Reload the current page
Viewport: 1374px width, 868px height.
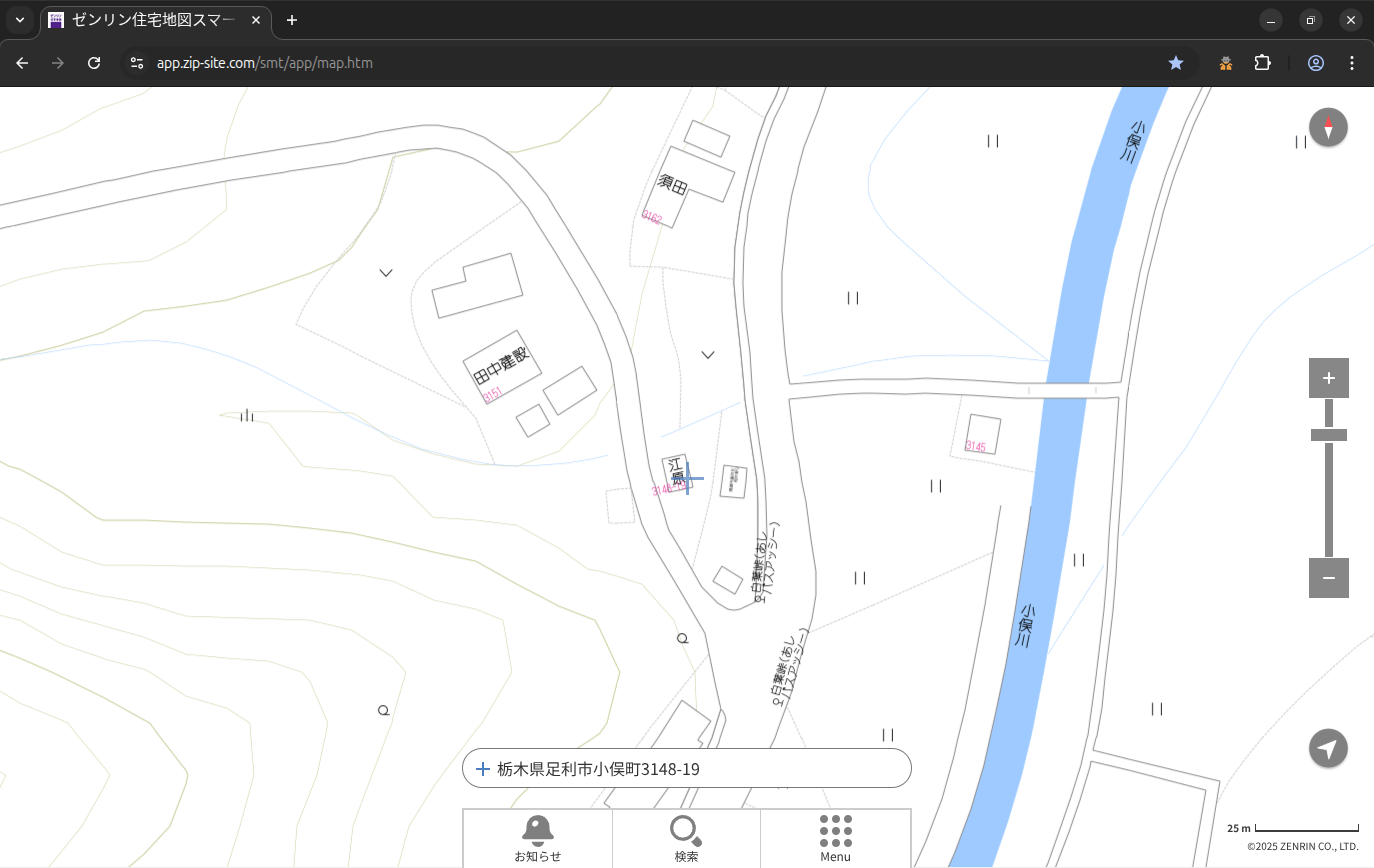click(94, 63)
